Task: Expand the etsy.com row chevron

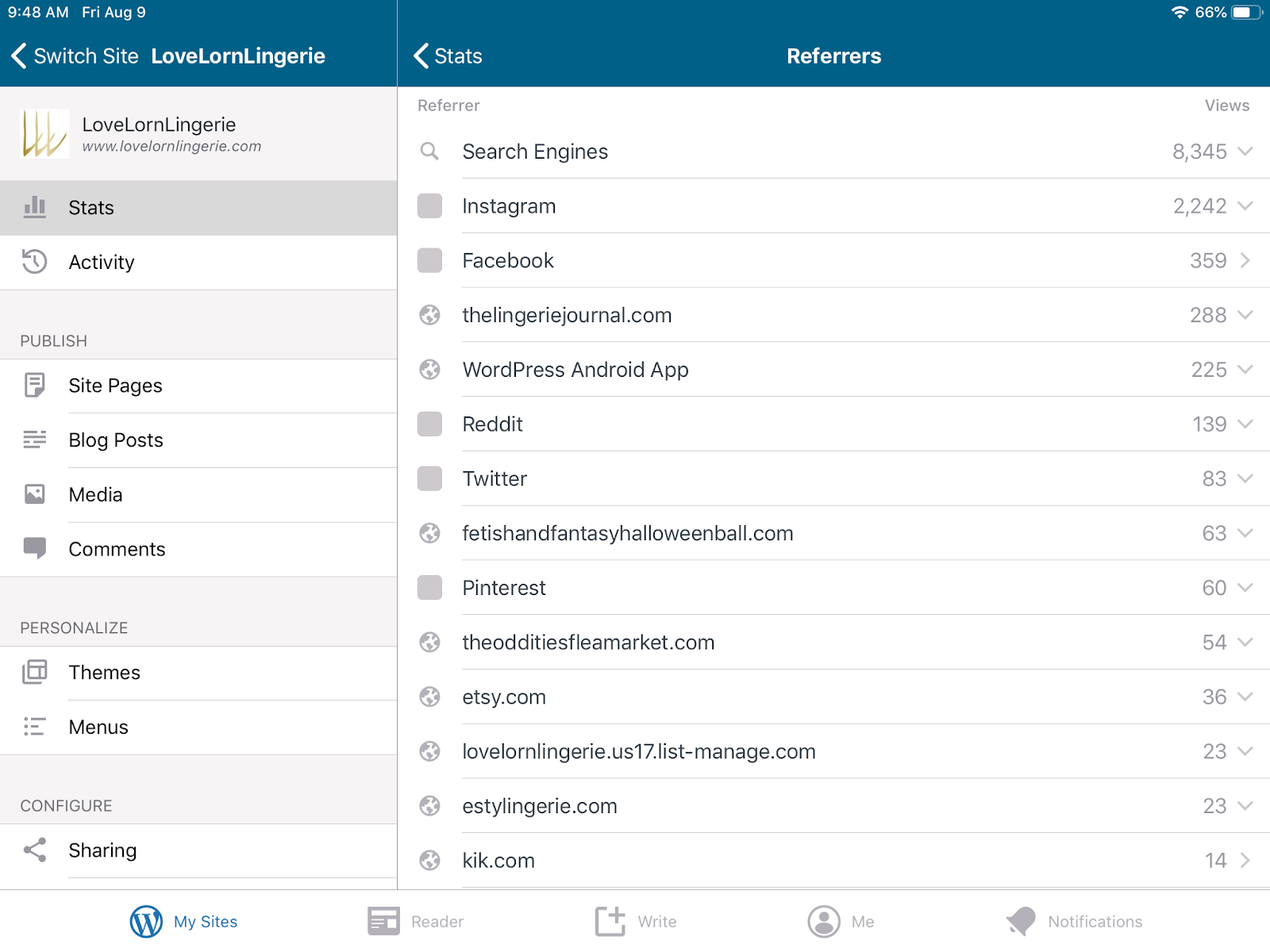Action: [1245, 697]
